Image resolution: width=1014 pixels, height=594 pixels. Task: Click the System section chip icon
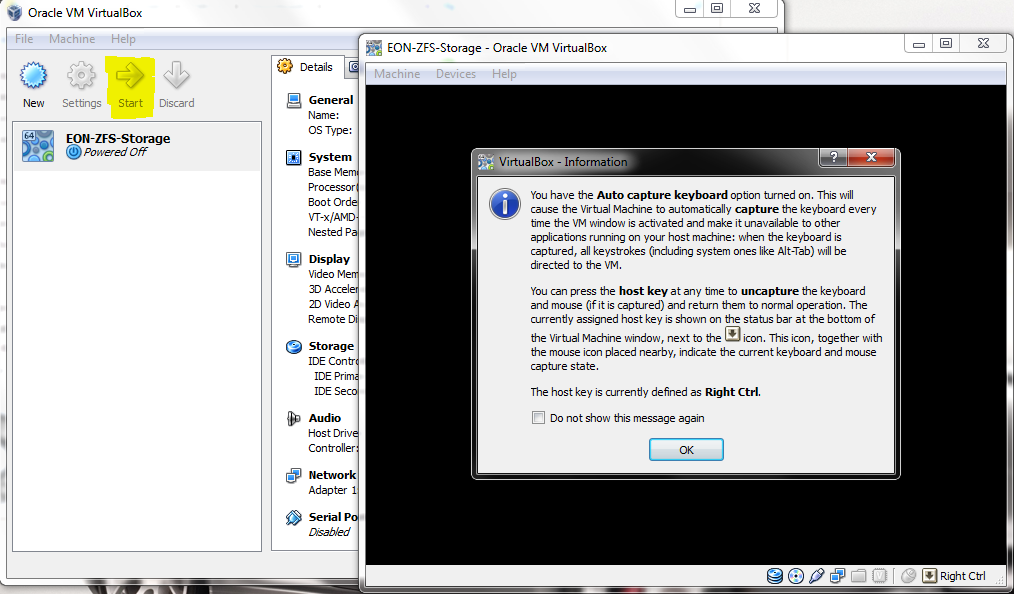294,157
